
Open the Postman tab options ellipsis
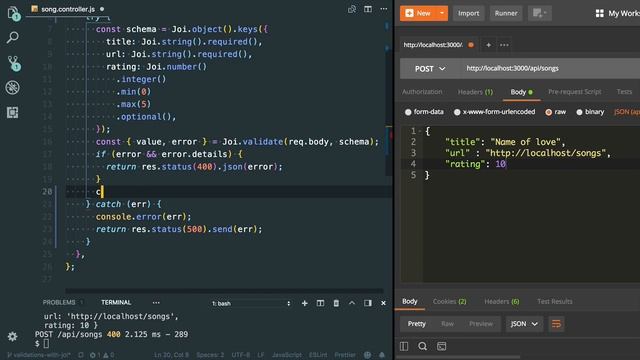(504, 45)
